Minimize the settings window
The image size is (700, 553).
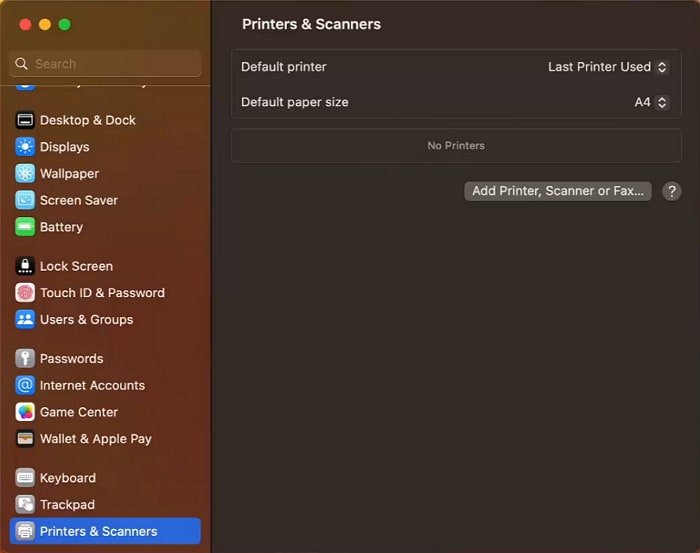point(45,25)
